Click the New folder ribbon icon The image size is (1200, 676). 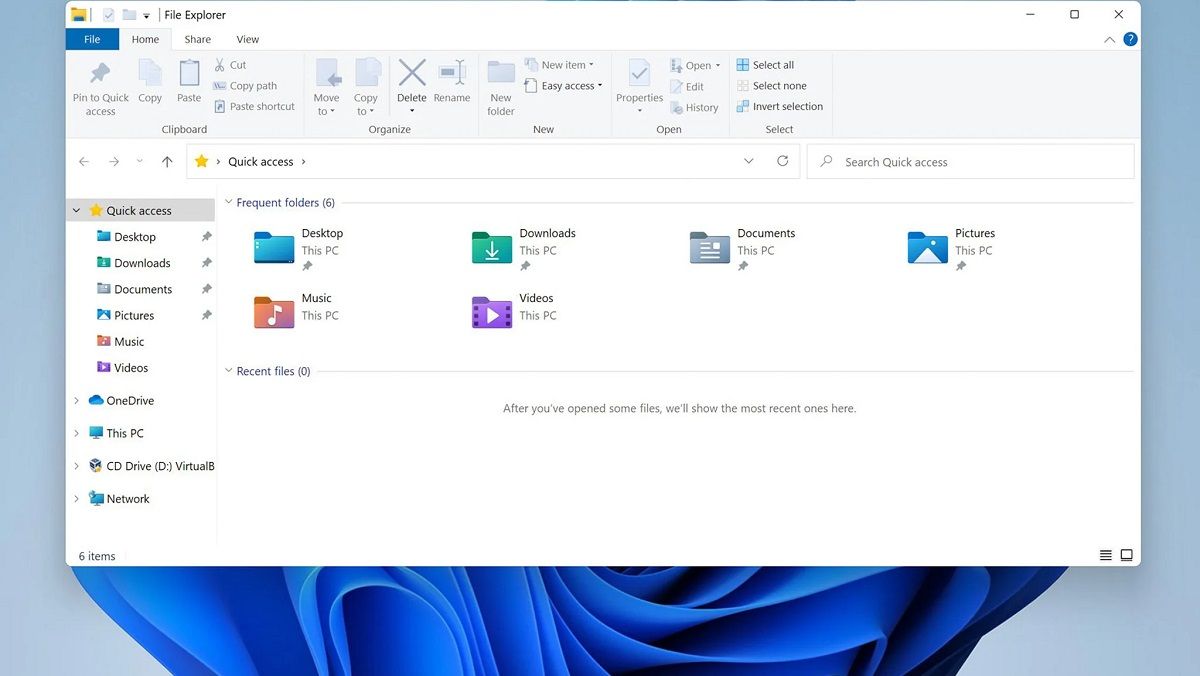pyautogui.click(x=501, y=72)
